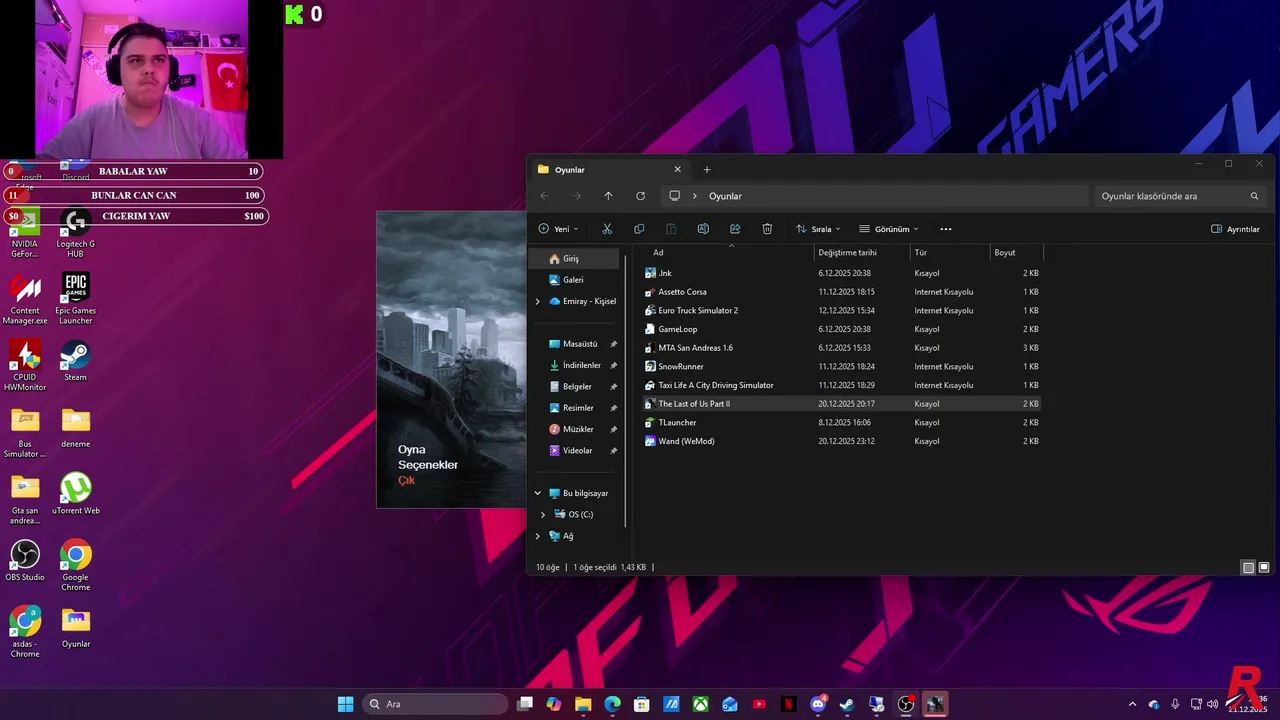This screenshot has width=1280, height=720.
Task: Open the three-dots more options menu
Action: pos(946,229)
